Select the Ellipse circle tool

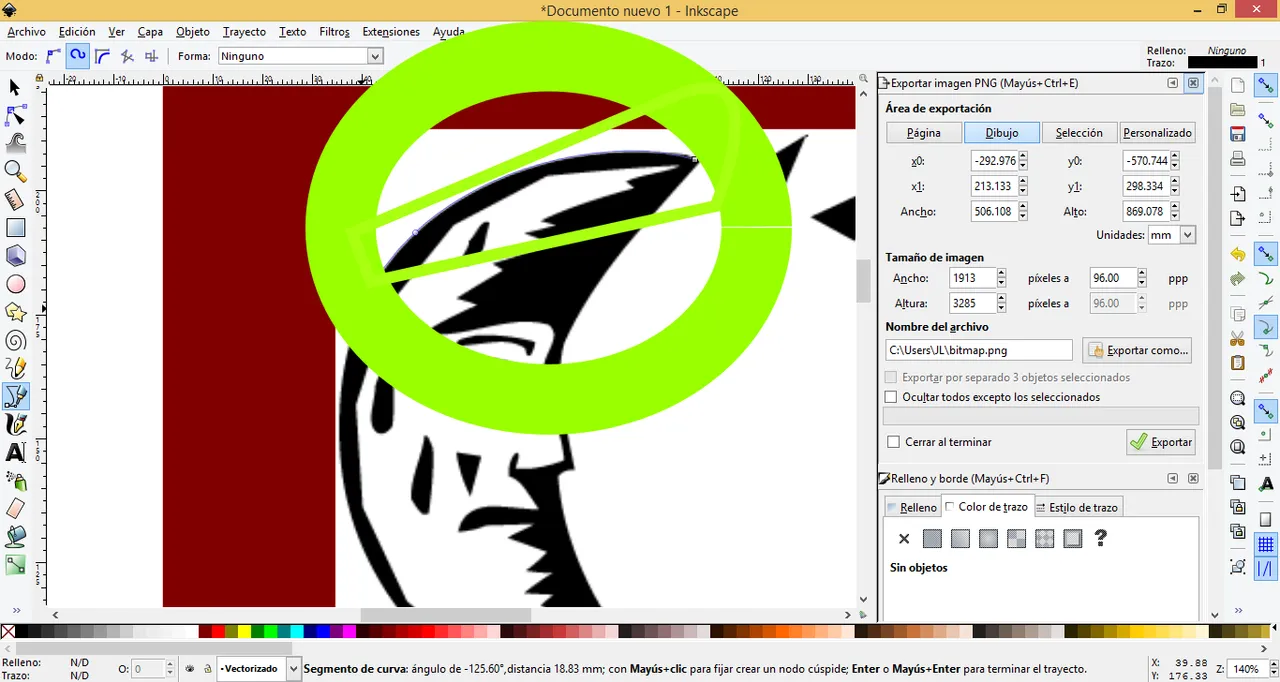click(x=15, y=285)
